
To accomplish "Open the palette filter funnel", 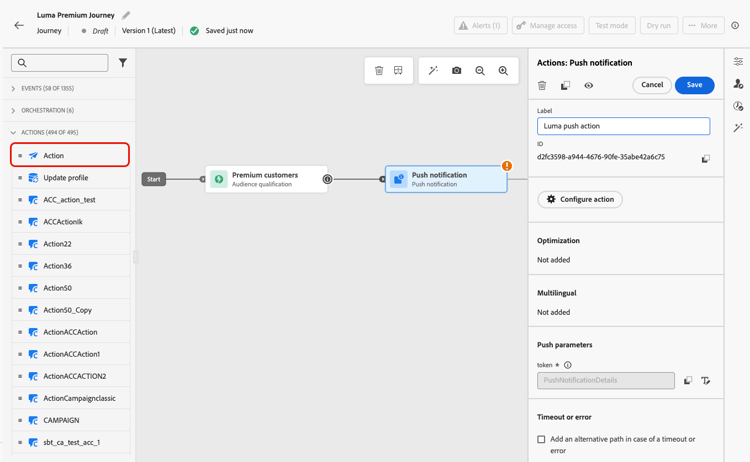I will point(123,63).
